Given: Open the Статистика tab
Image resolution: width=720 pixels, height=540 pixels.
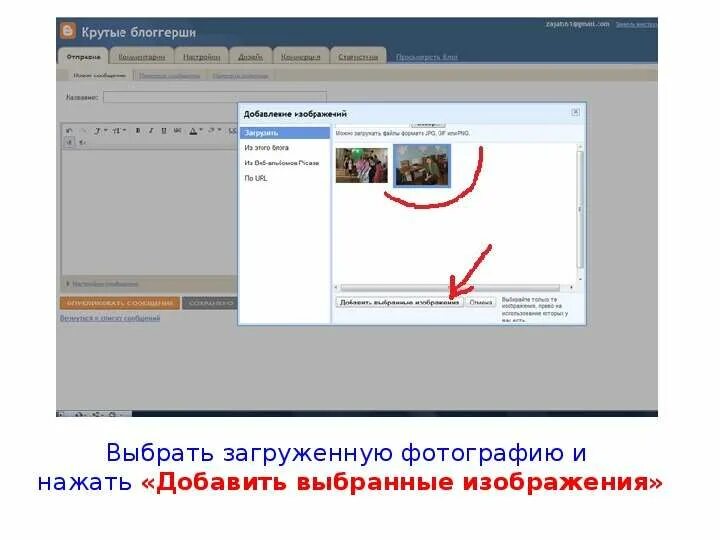Looking at the screenshot, I should (x=358, y=56).
